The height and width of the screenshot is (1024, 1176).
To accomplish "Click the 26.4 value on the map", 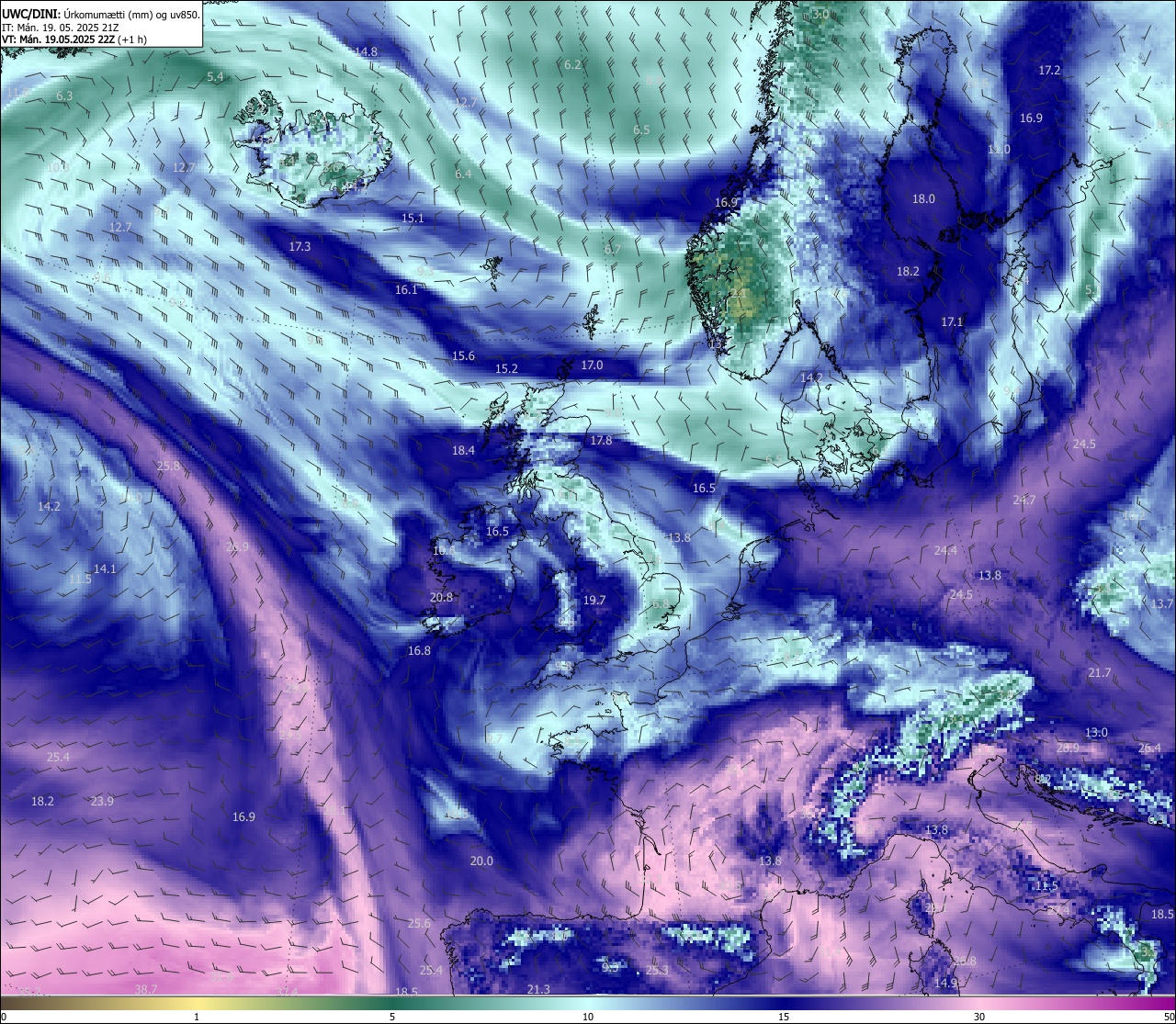I will point(1149,748).
